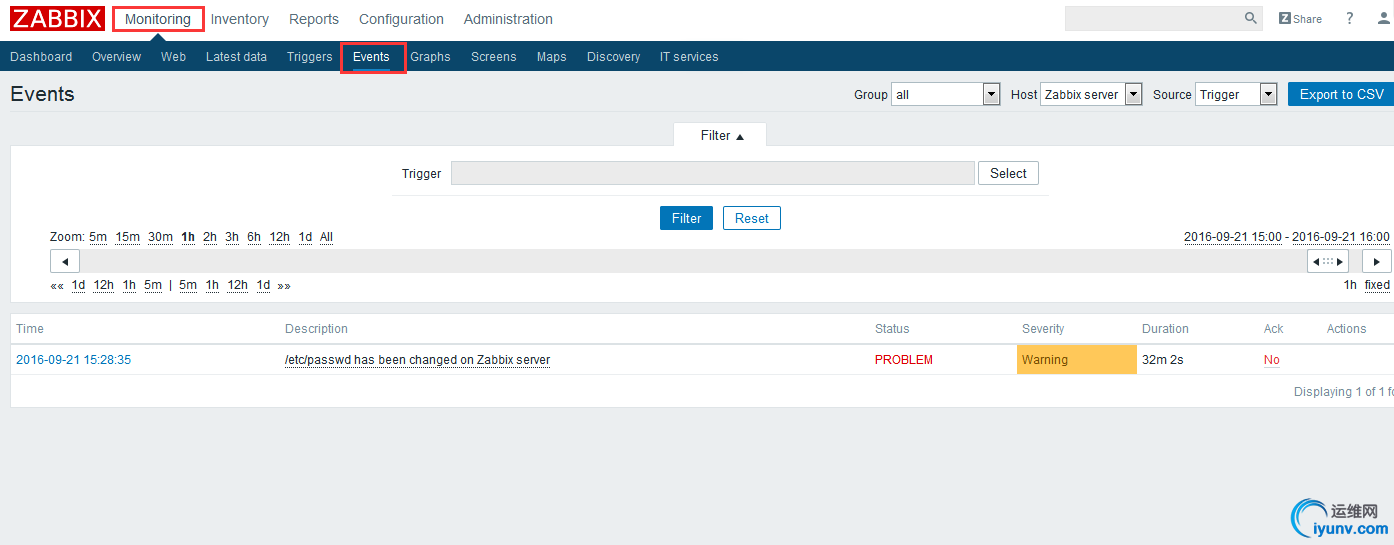
Task: Open the Share link
Action: coord(1300,19)
